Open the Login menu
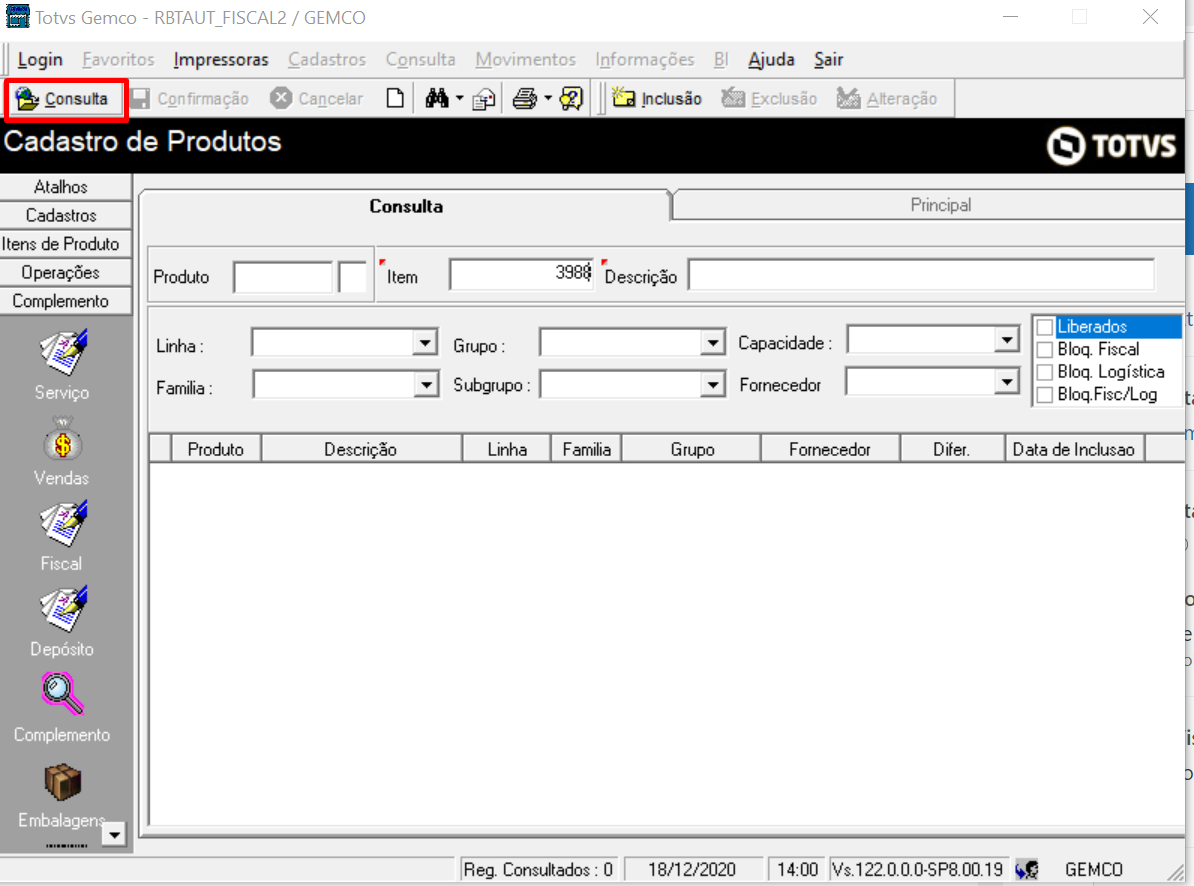The width and height of the screenshot is (1194, 886). pyautogui.click(x=40, y=59)
